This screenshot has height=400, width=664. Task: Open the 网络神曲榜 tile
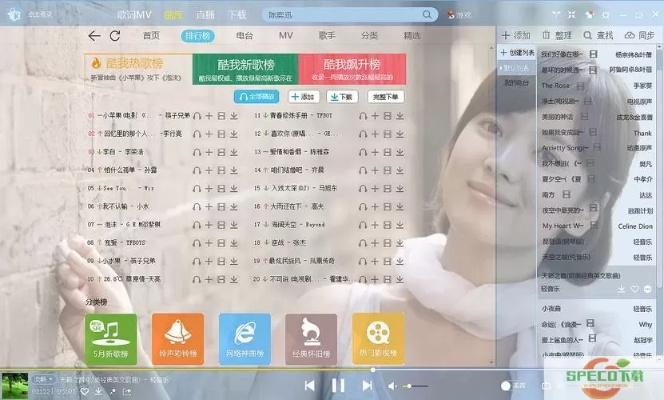click(x=244, y=338)
